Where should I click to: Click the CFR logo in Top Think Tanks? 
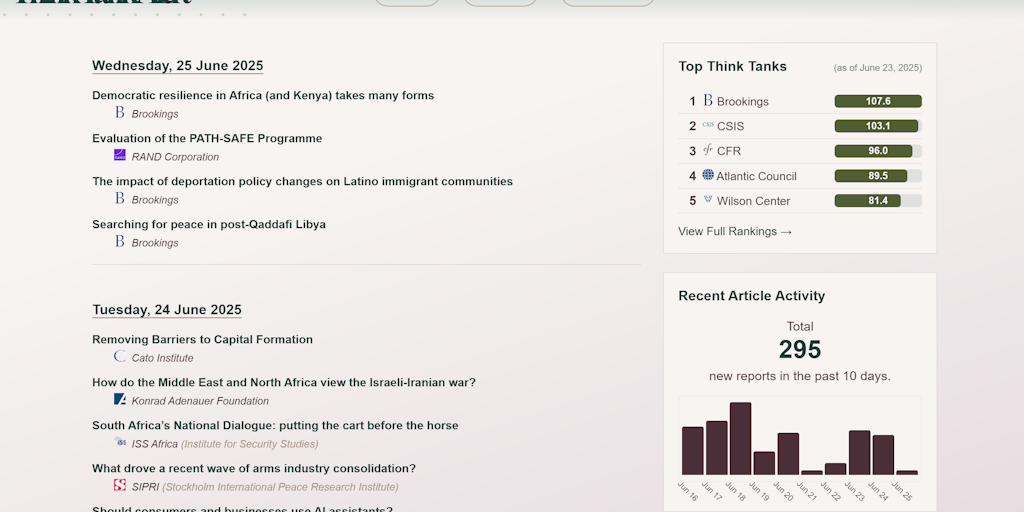[708, 150]
